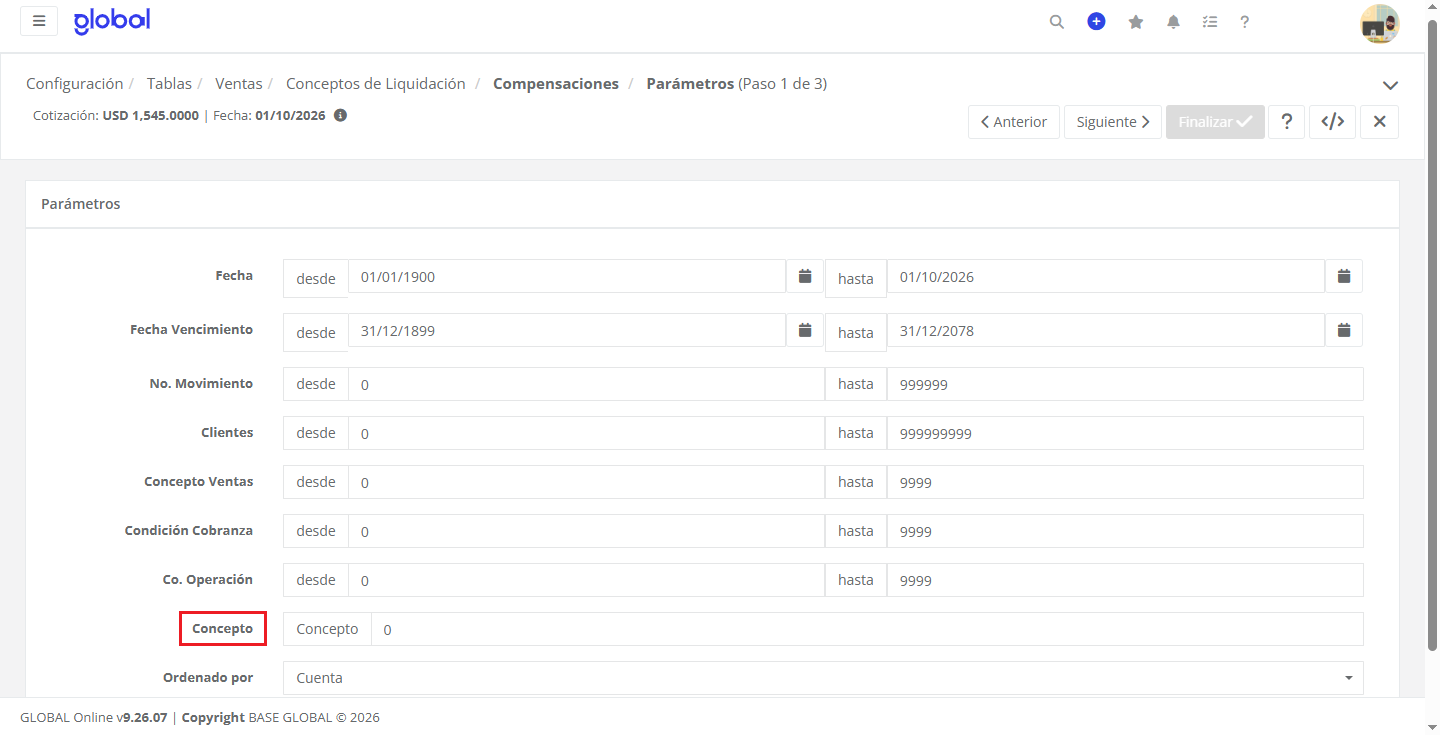Click Condición Cobranza desde field
The height and width of the screenshot is (735, 1440).
click(x=586, y=531)
